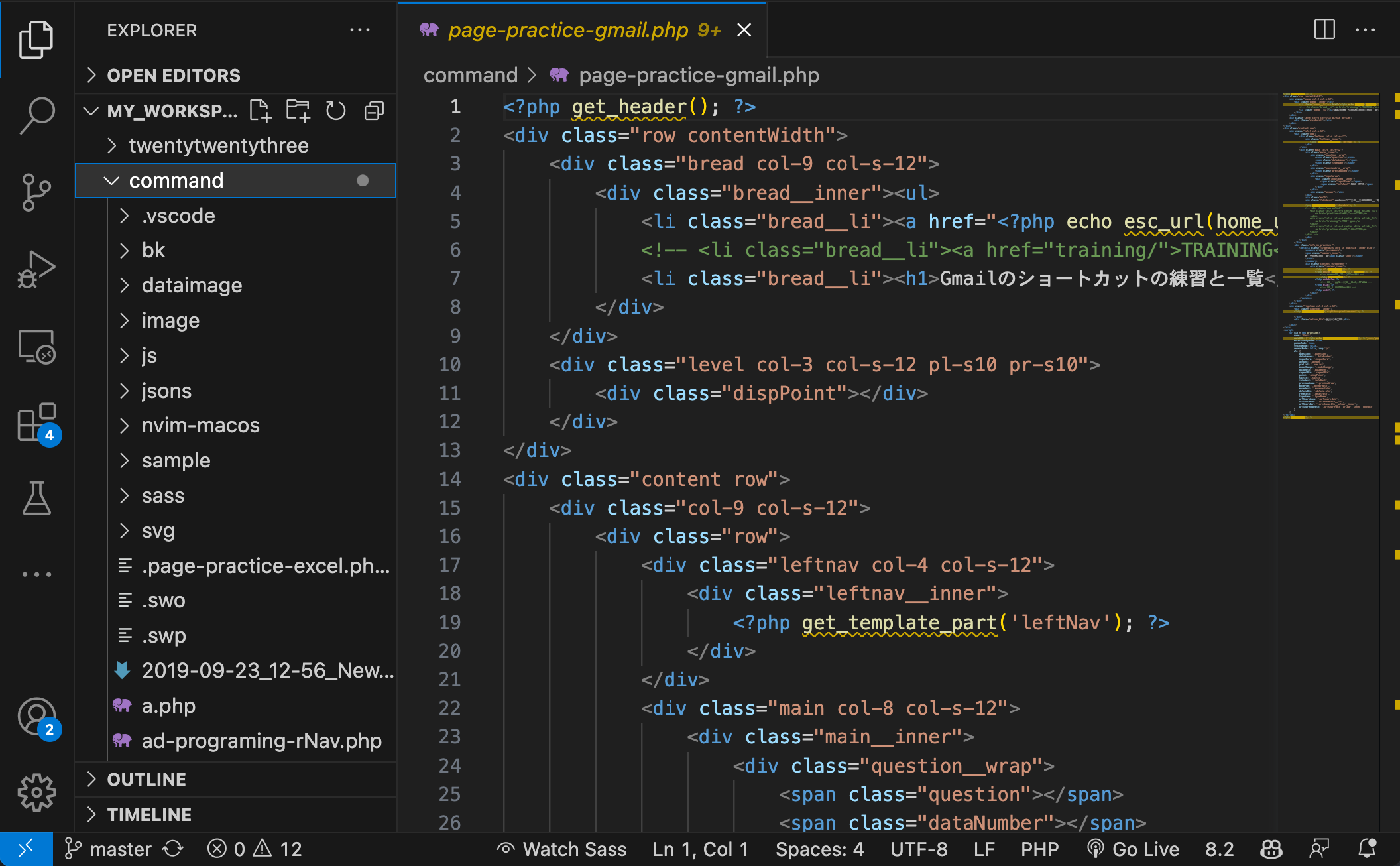Collapse all folders in Explorer

[x=375, y=111]
